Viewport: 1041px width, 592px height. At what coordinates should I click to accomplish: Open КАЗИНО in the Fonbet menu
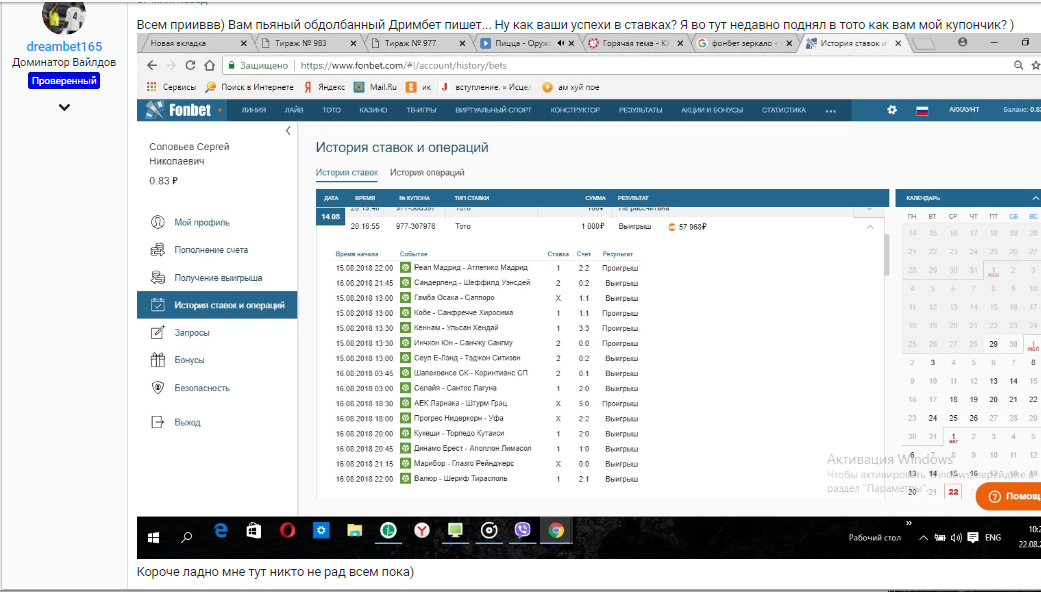point(373,110)
